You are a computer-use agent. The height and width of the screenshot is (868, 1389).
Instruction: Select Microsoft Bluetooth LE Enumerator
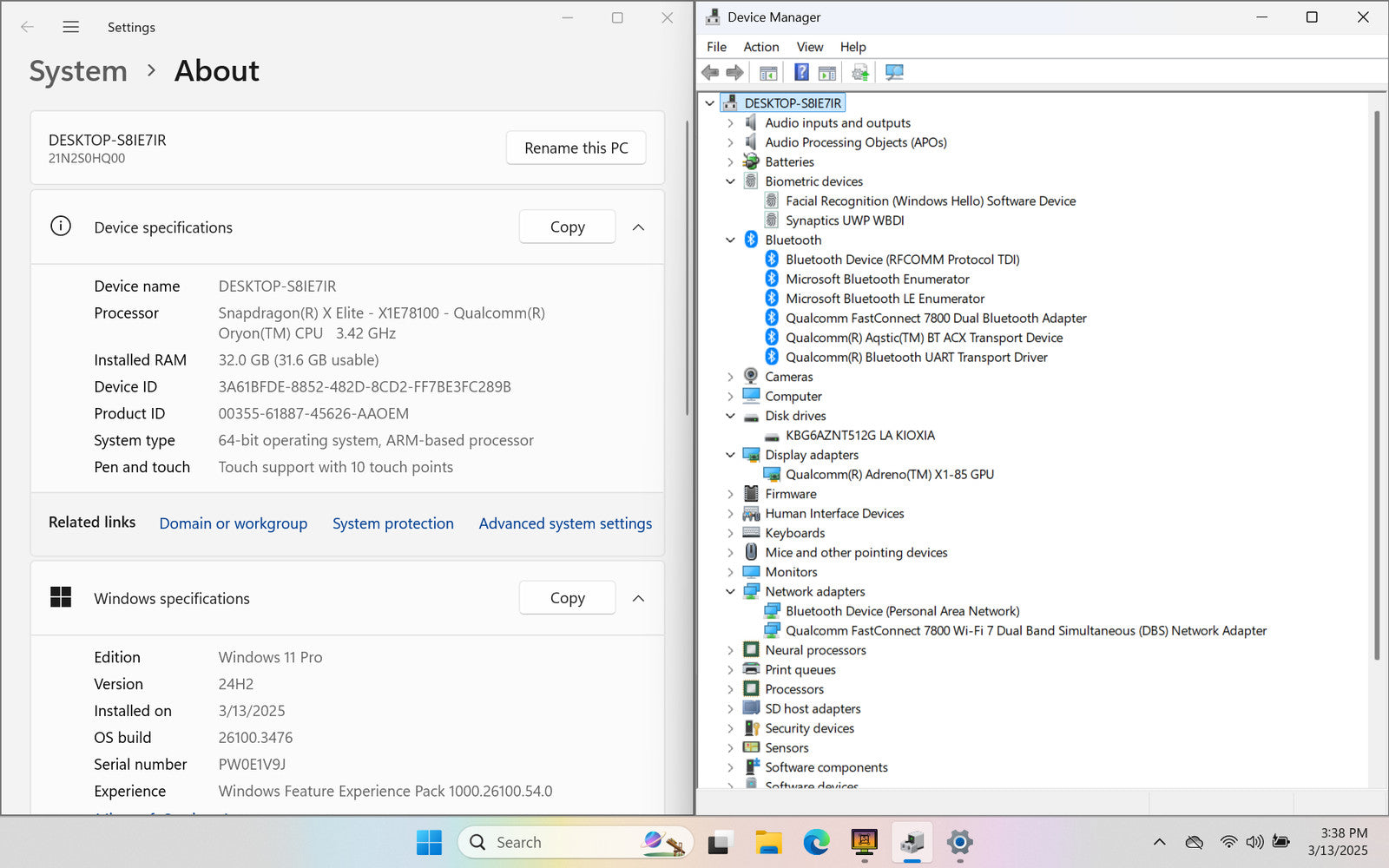tap(885, 299)
